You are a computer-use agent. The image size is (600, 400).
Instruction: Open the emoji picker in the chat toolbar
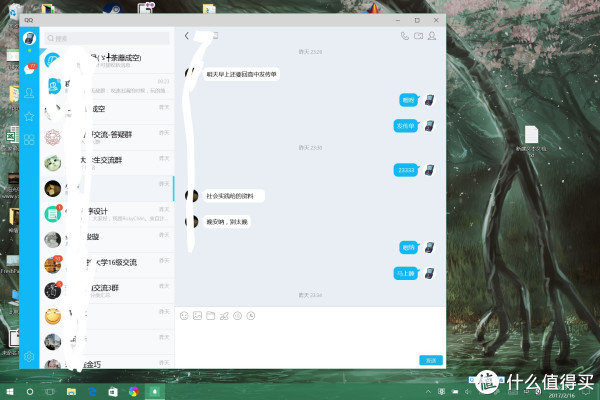coord(184,316)
